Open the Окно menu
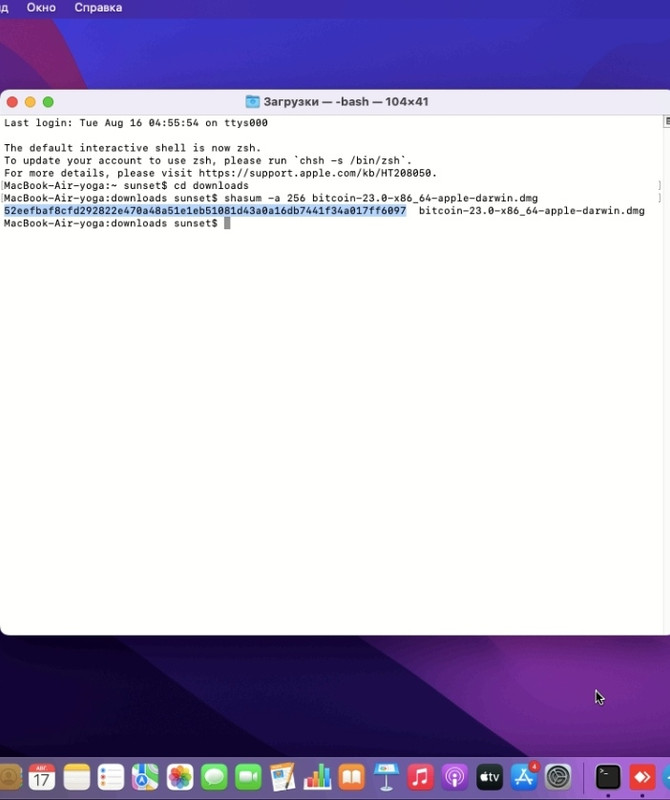The image size is (670, 800). pos(41,8)
